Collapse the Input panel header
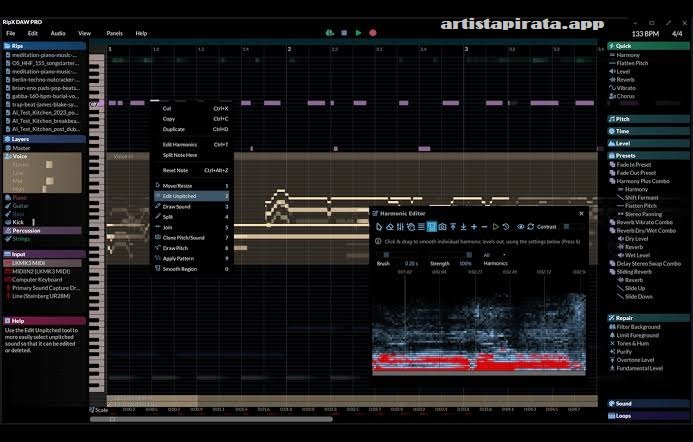Viewport: 693px width, 442px height. coord(44,254)
